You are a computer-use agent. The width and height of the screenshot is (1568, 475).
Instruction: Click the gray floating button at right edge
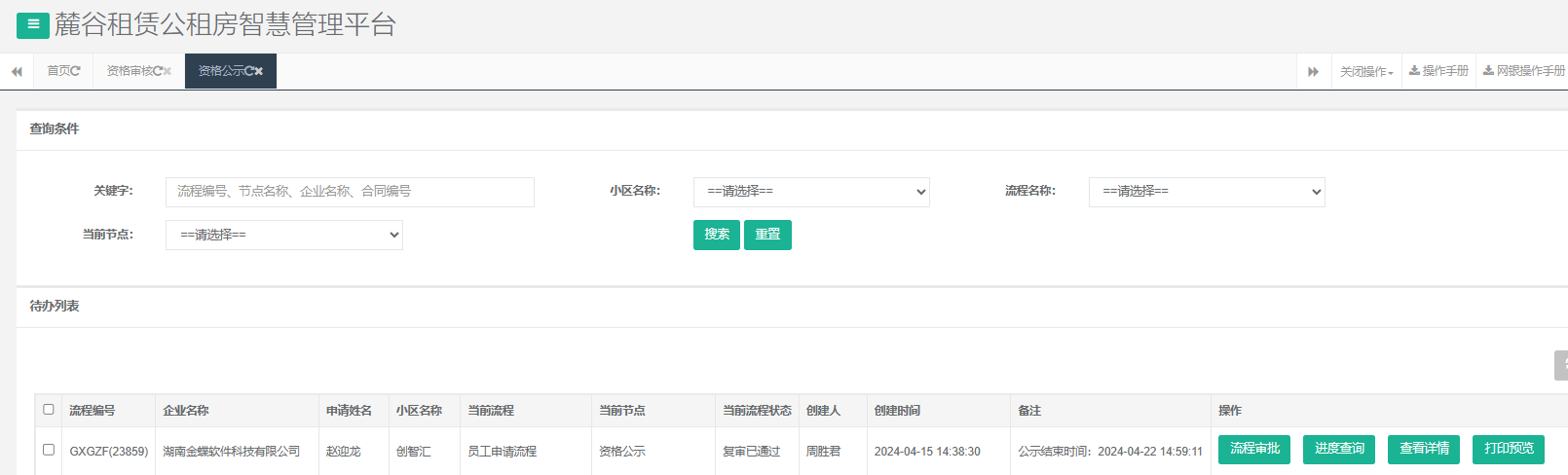tap(1561, 365)
